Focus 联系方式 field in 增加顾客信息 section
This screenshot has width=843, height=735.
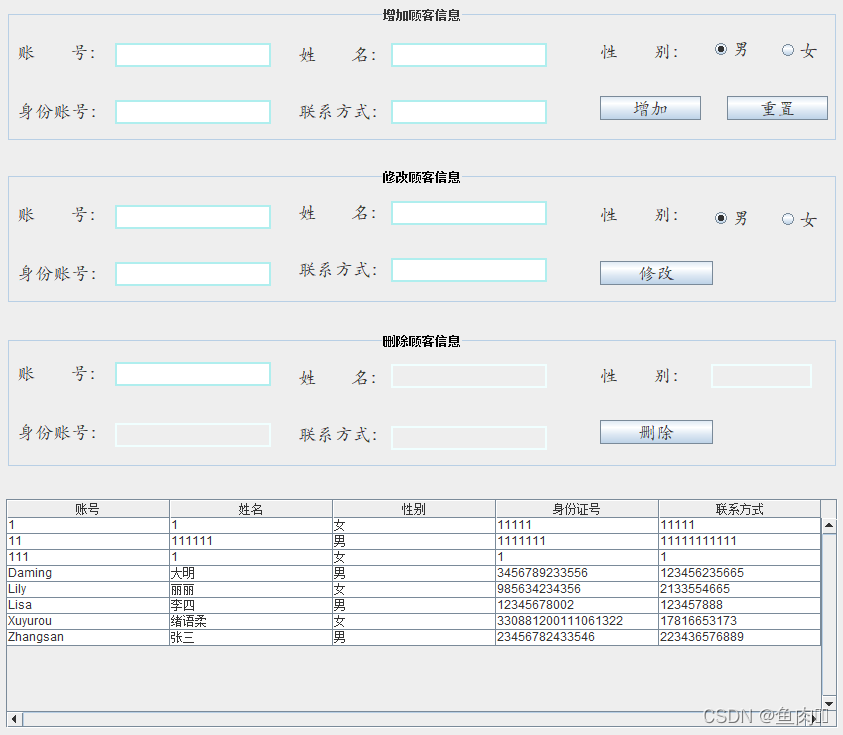[x=469, y=112]
